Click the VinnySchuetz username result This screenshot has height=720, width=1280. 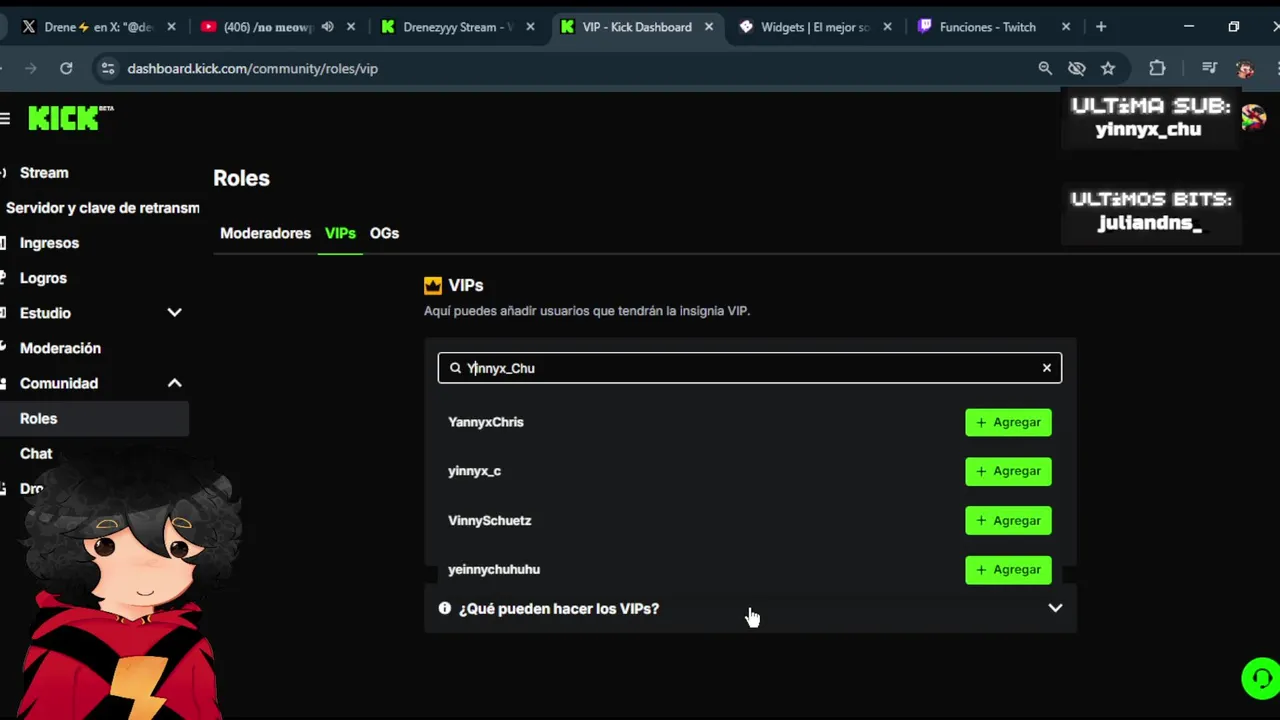click(490, 520)
